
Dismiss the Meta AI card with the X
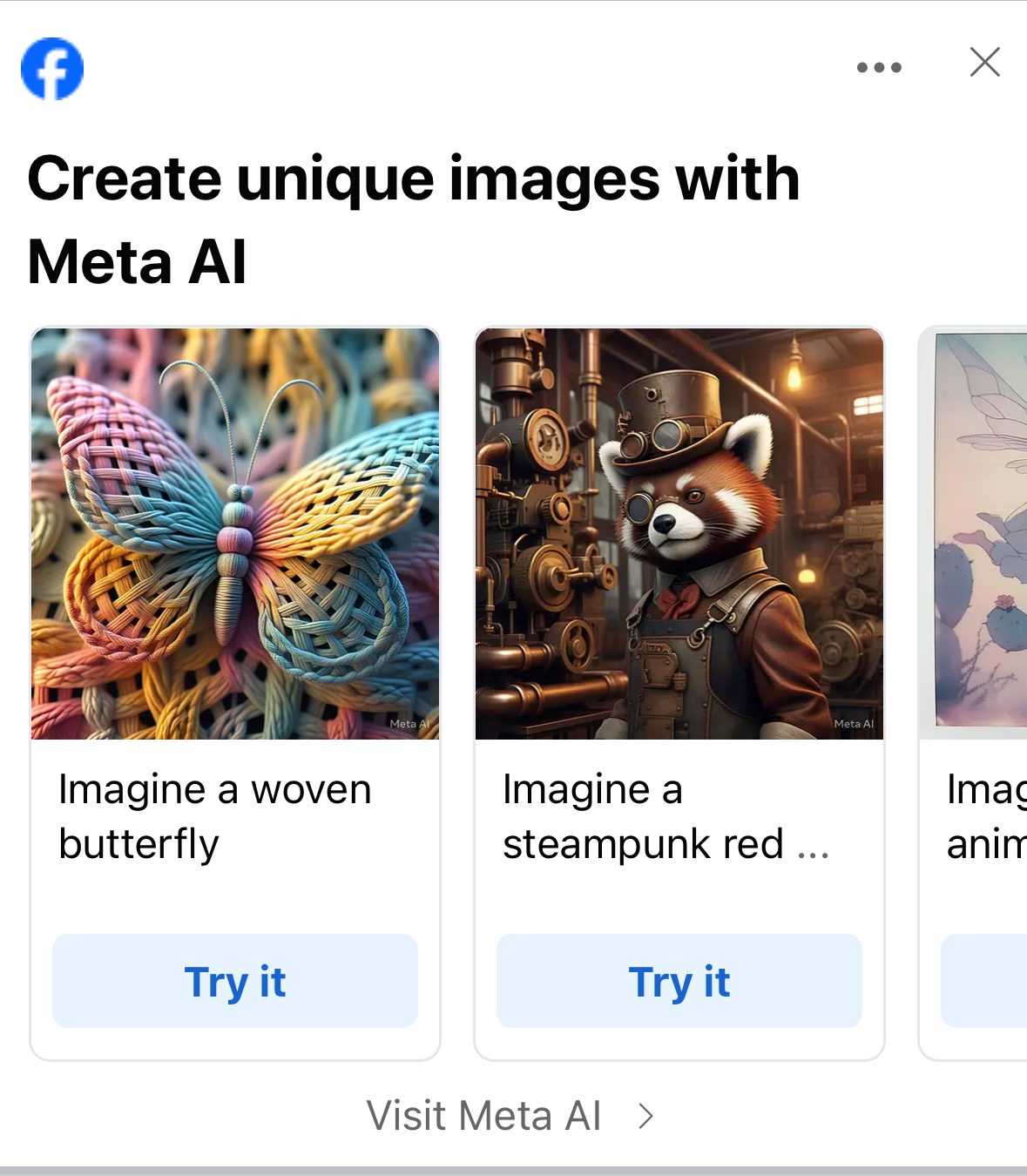click(984, 63)
